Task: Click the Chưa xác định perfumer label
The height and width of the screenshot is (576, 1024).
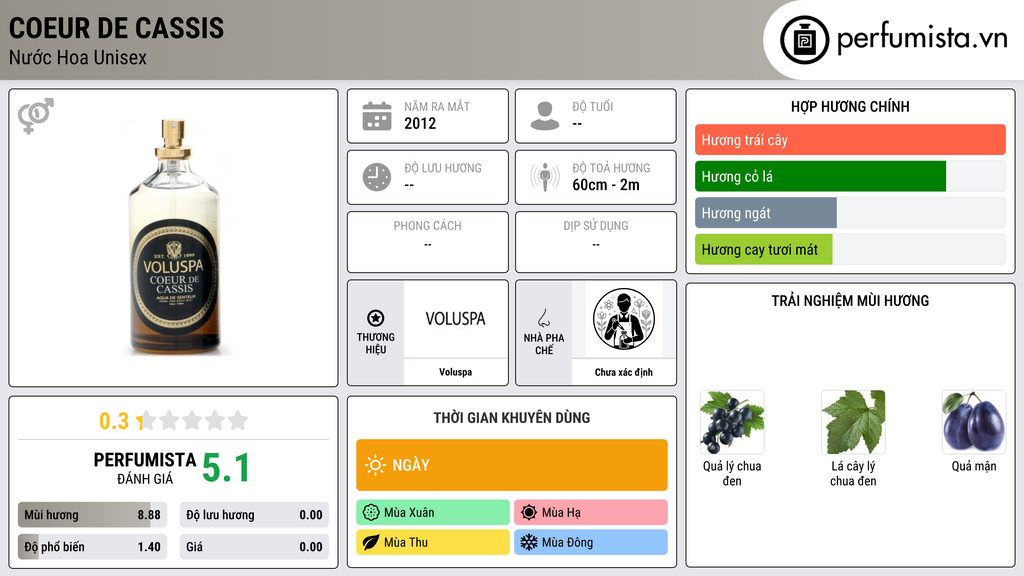Action: [624, 372]
